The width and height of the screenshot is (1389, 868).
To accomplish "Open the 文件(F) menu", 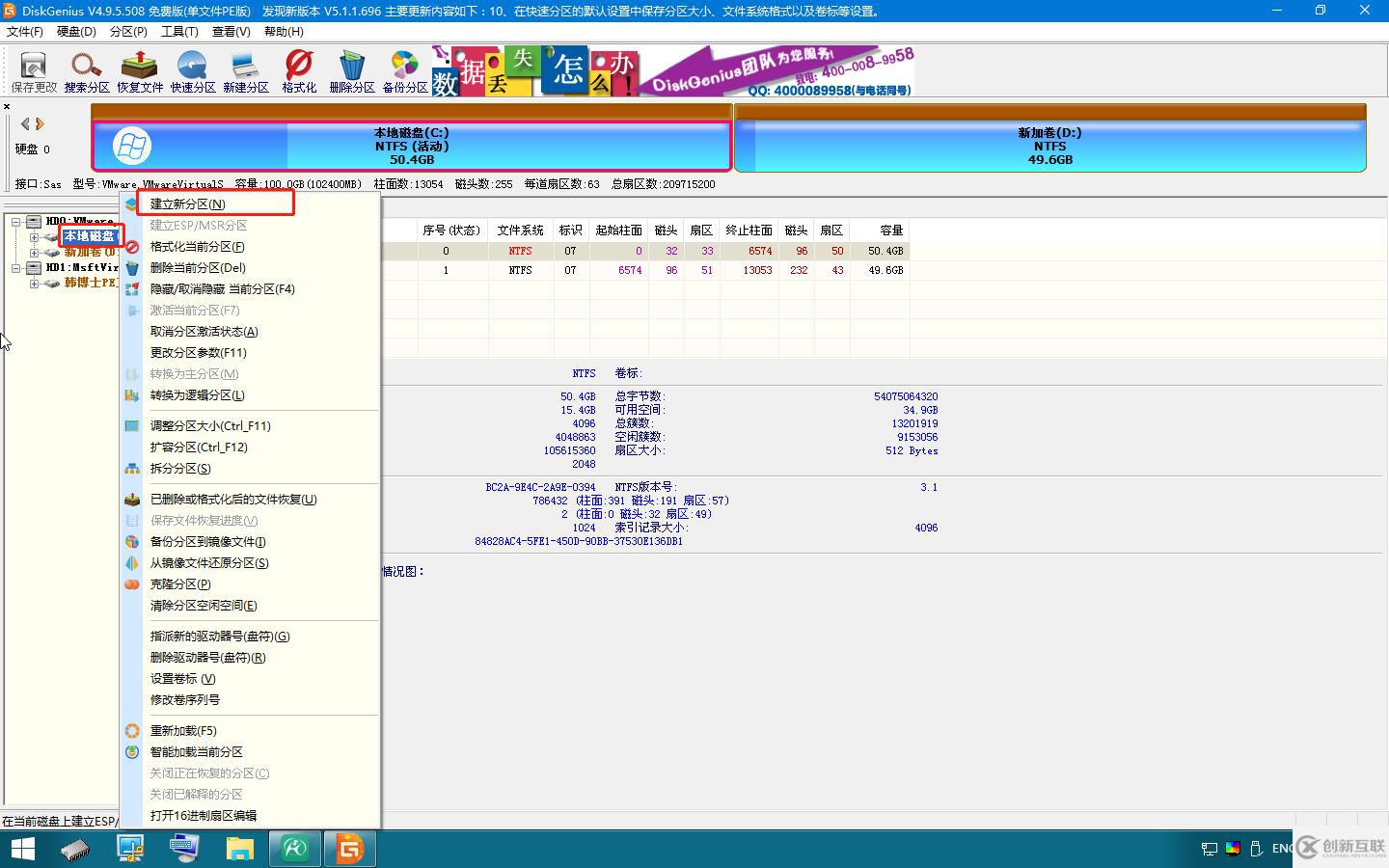I will pos(25,31).
